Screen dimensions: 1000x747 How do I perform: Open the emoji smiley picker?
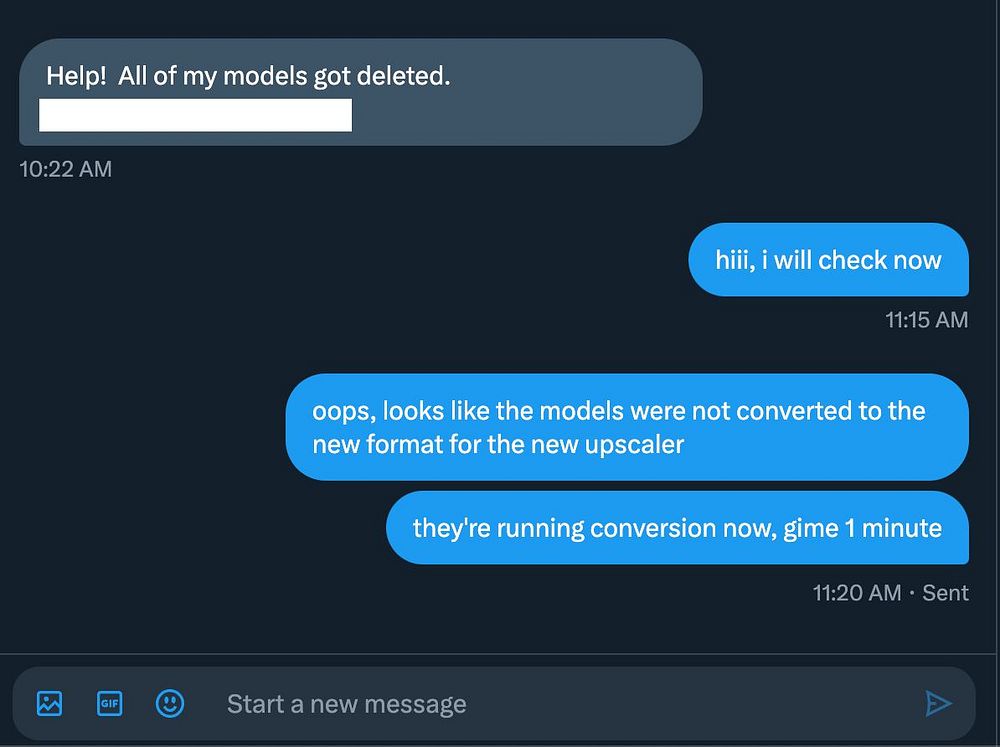pos(170,704)
